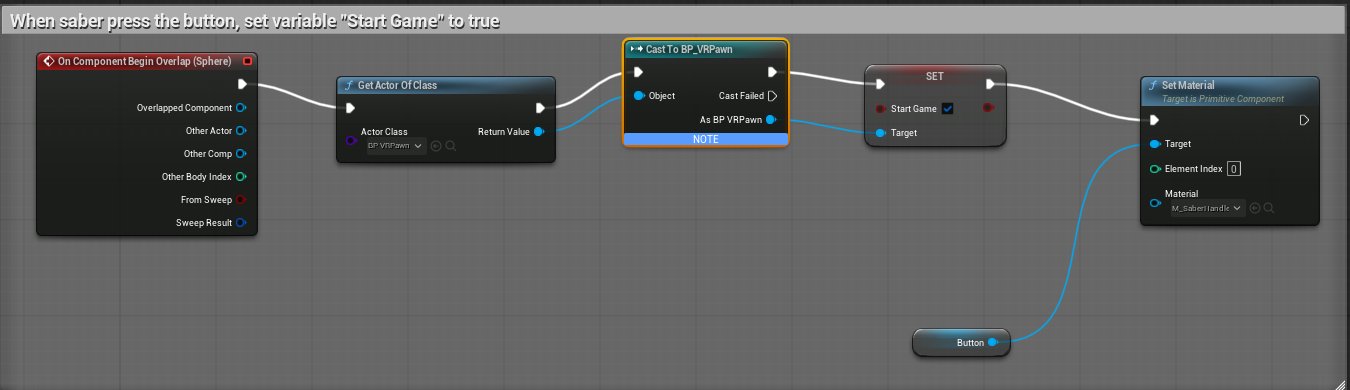1350x390 pixels.
Task: Click the cast icon on Cast To BP_VRPawn
Action: (x=636, y=49)
